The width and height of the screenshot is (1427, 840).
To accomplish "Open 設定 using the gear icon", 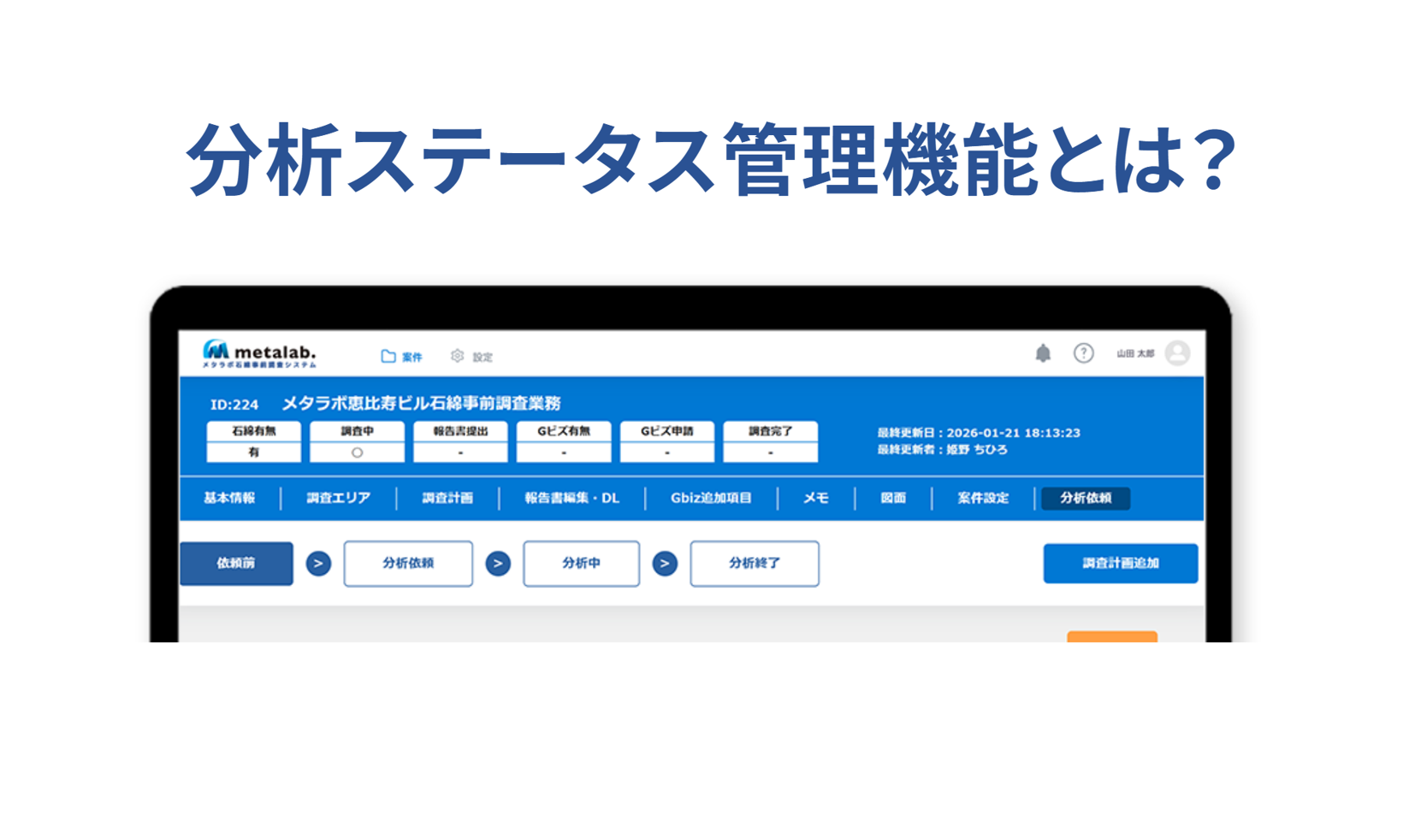I will click(458, 357).
